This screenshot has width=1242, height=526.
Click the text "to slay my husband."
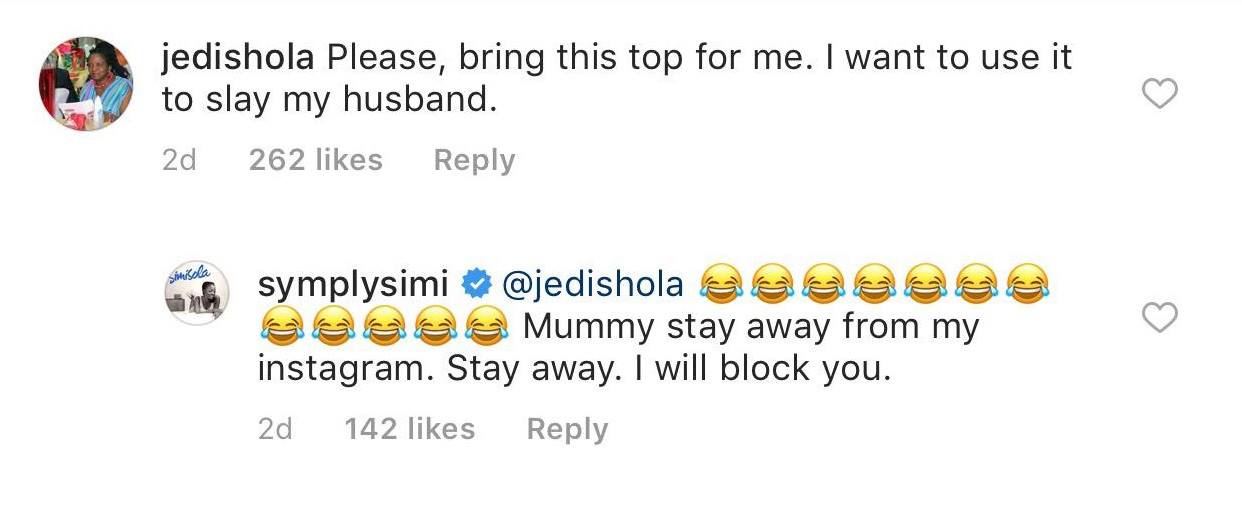329,100
